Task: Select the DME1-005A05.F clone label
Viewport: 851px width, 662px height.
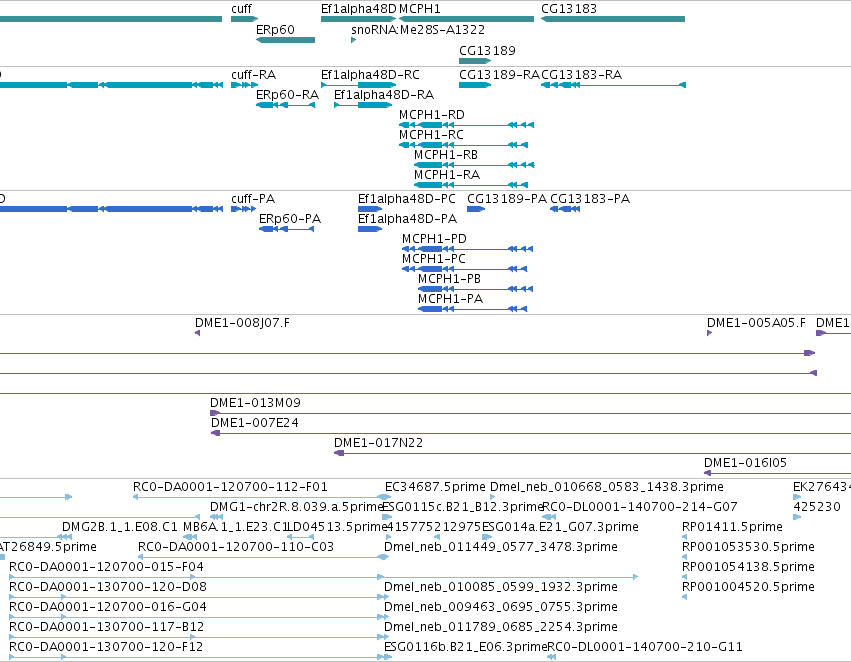Action: pyautogui.click(x=756, y=323)
